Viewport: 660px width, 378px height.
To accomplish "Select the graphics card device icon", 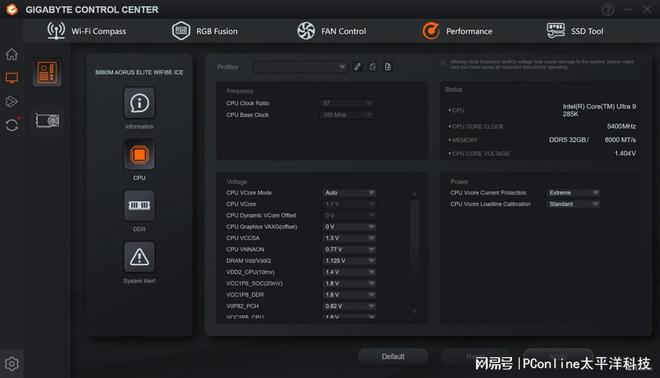I will 47,121.
